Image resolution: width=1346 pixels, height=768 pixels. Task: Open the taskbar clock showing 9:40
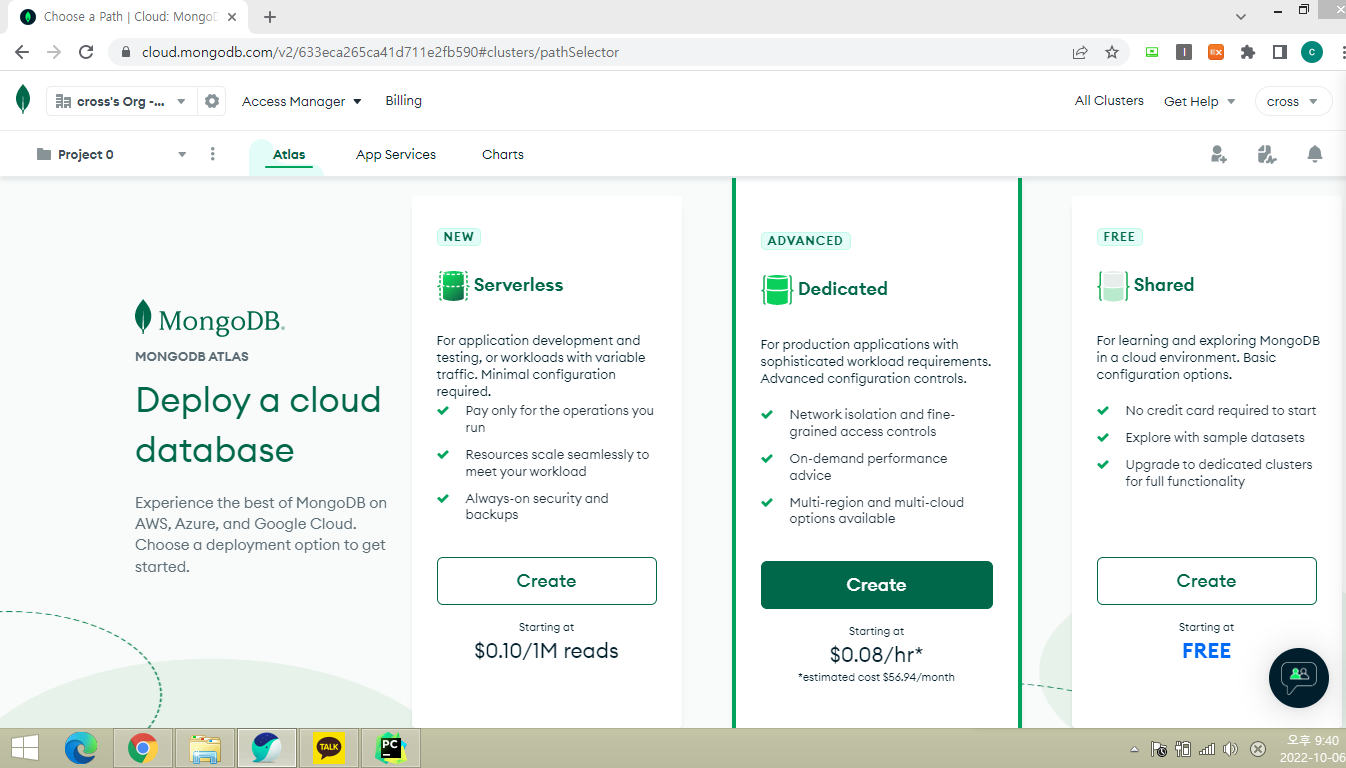(1312, 749)
